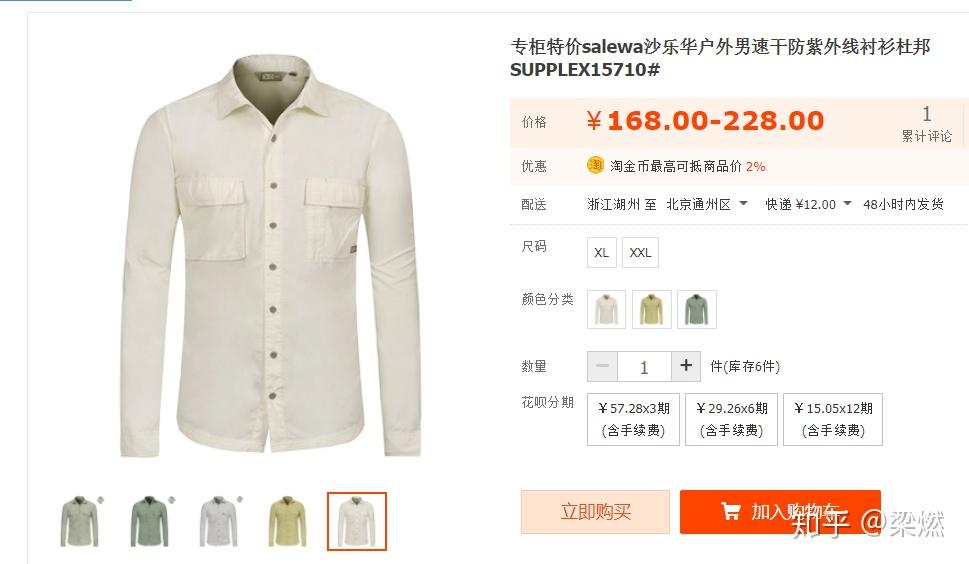Select size XL
Viewport: 969px width, 564px height.
click(x=601, y=253)
